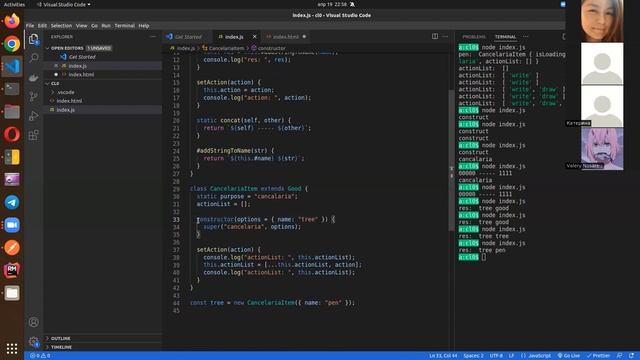Expand the TIMELINE section

point(103,347)
